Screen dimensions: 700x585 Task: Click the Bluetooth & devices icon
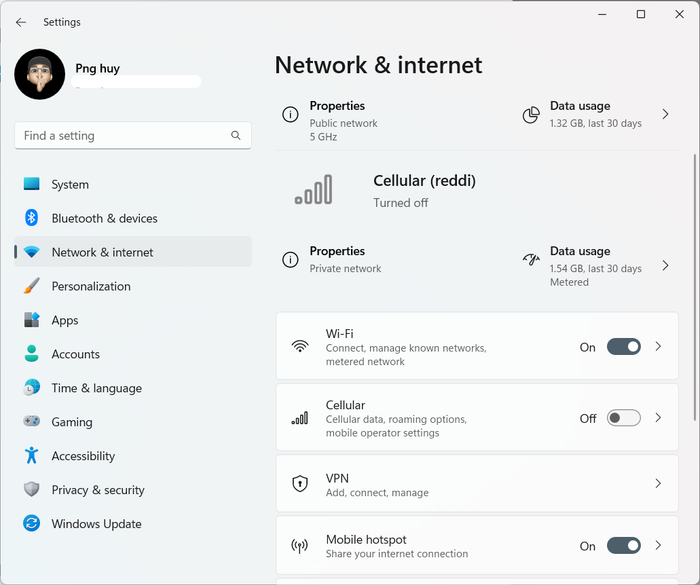[31, 218]
